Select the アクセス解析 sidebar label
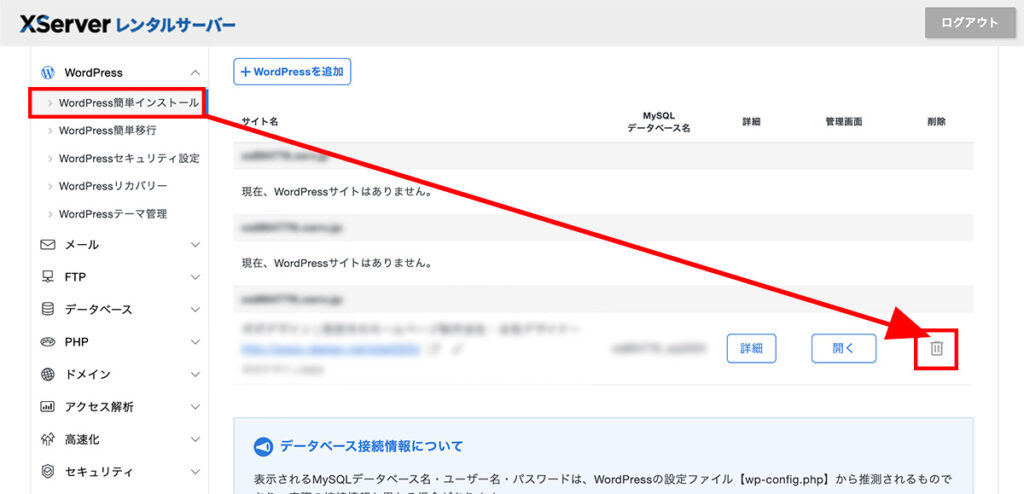The image size is (1024, 494). pyautogui.click(x=99, y=406)
